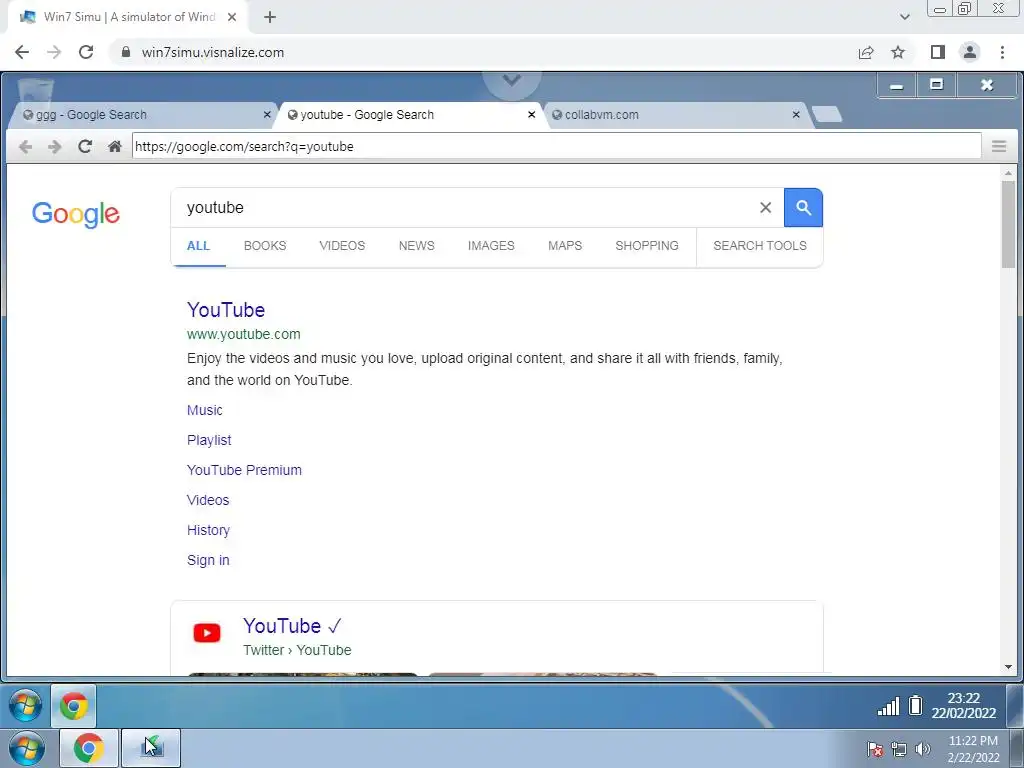Screen dimensions: 1024x768
Task: Select the NEWS results tab
Action: 417,246
